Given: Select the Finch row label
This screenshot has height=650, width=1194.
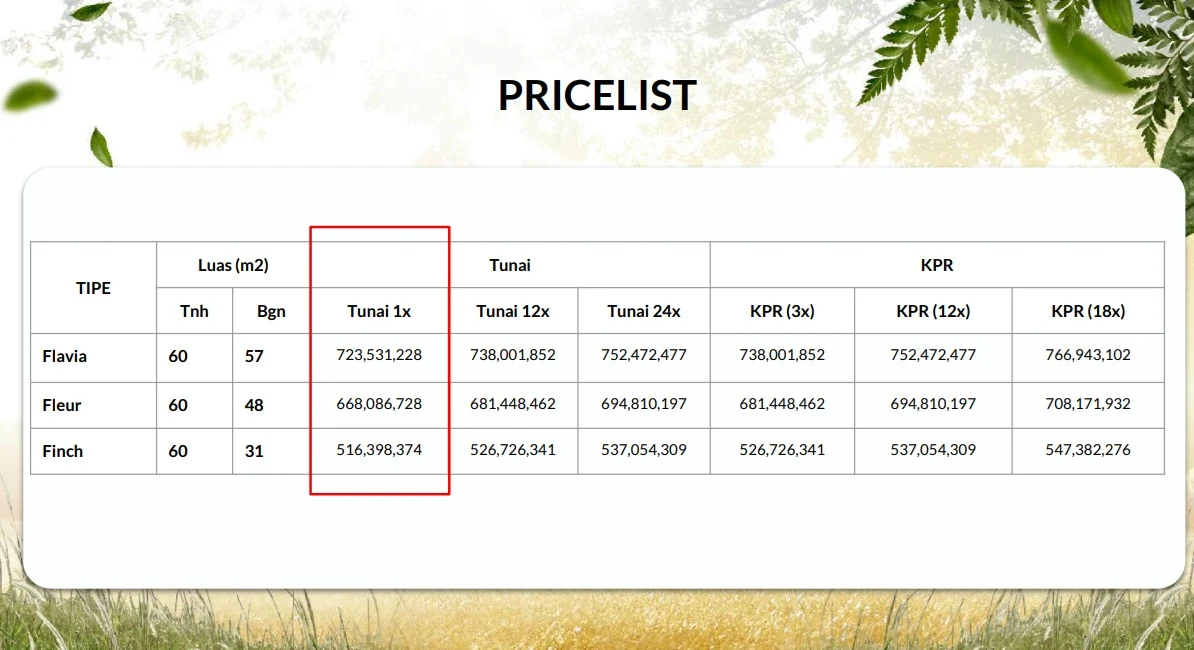Looking at the screenshot, I should click(x=62, y=451).
